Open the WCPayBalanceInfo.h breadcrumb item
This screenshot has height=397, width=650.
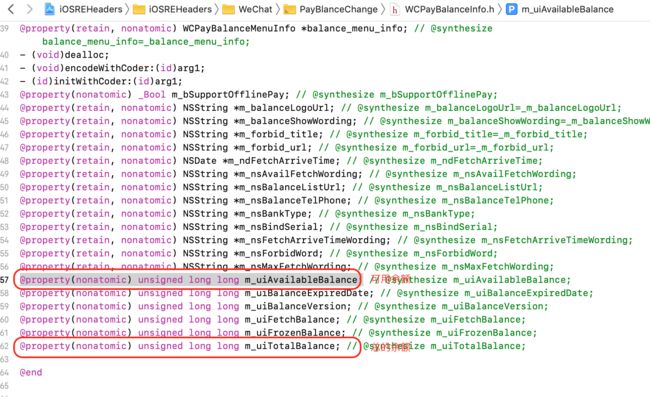pyautogui.click(x=449, y=9)
